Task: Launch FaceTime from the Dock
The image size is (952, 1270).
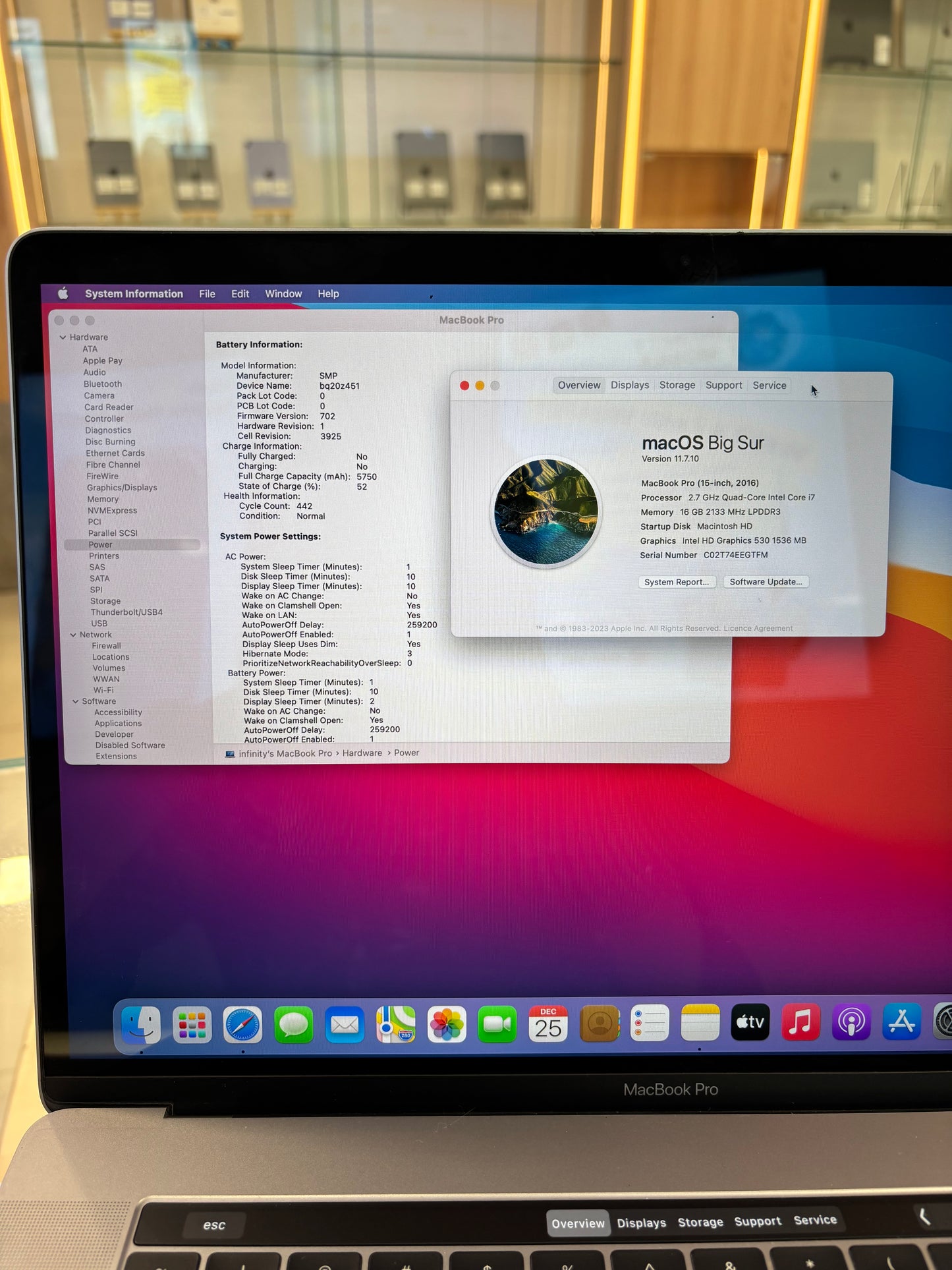Action: (497, 1024)
